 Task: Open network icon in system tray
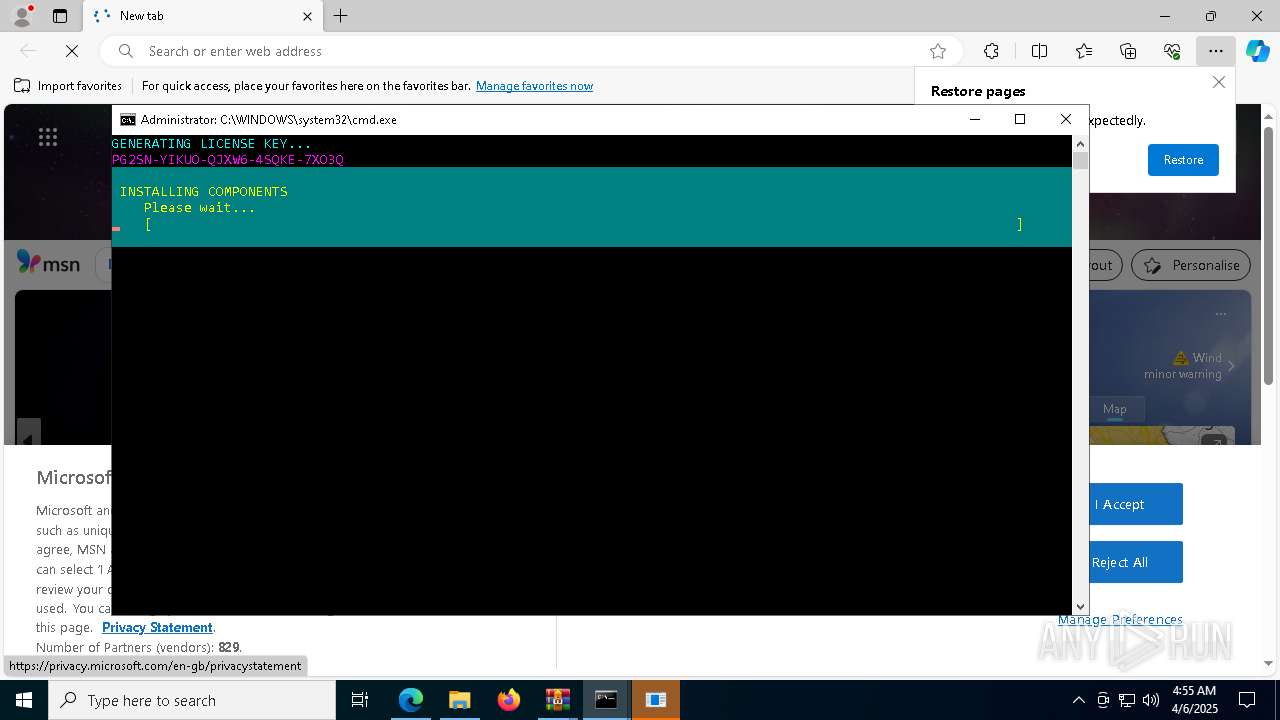(x=1127, y=700)
